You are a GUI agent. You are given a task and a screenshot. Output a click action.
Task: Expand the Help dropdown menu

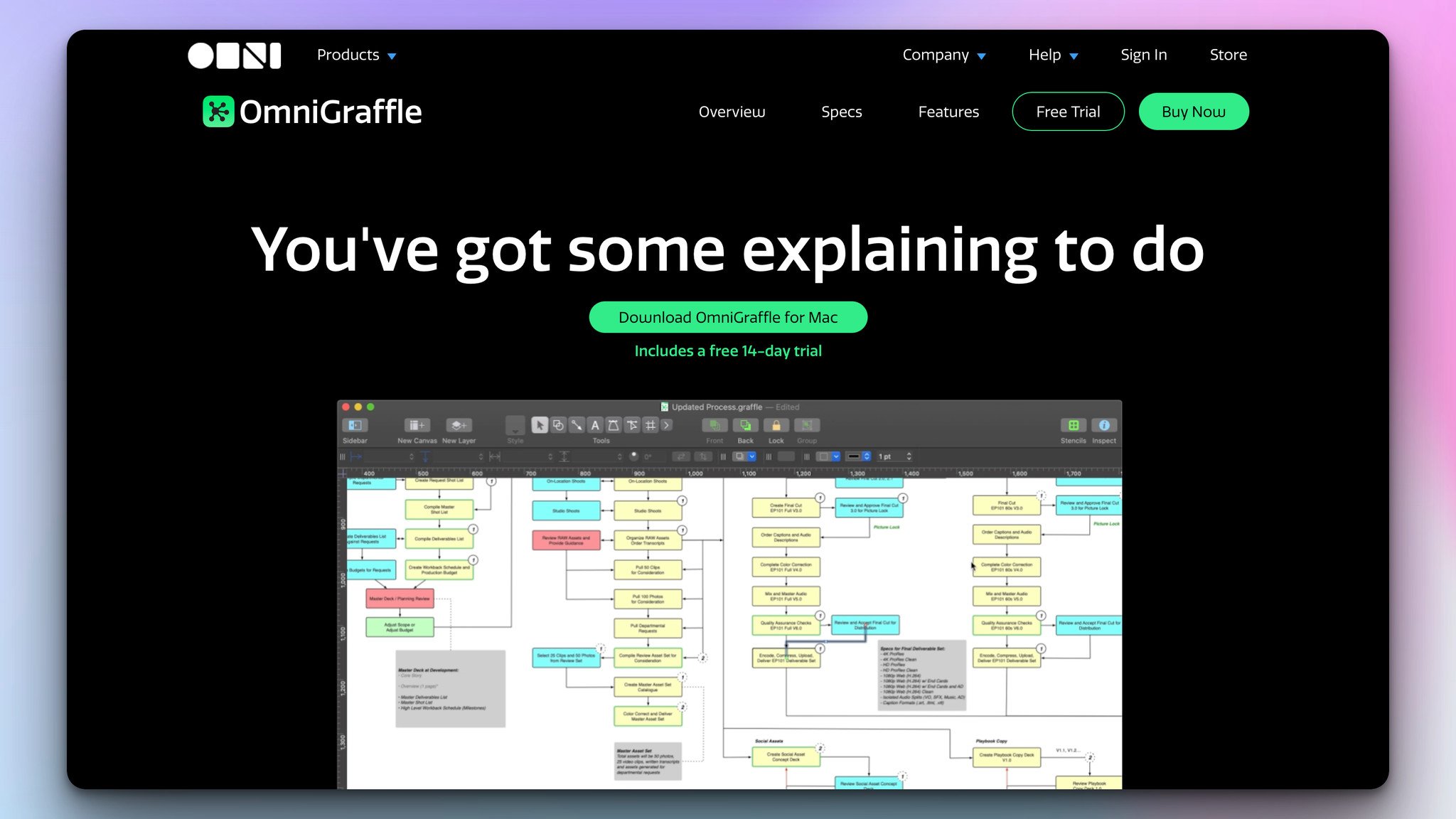pos(1056,54)
